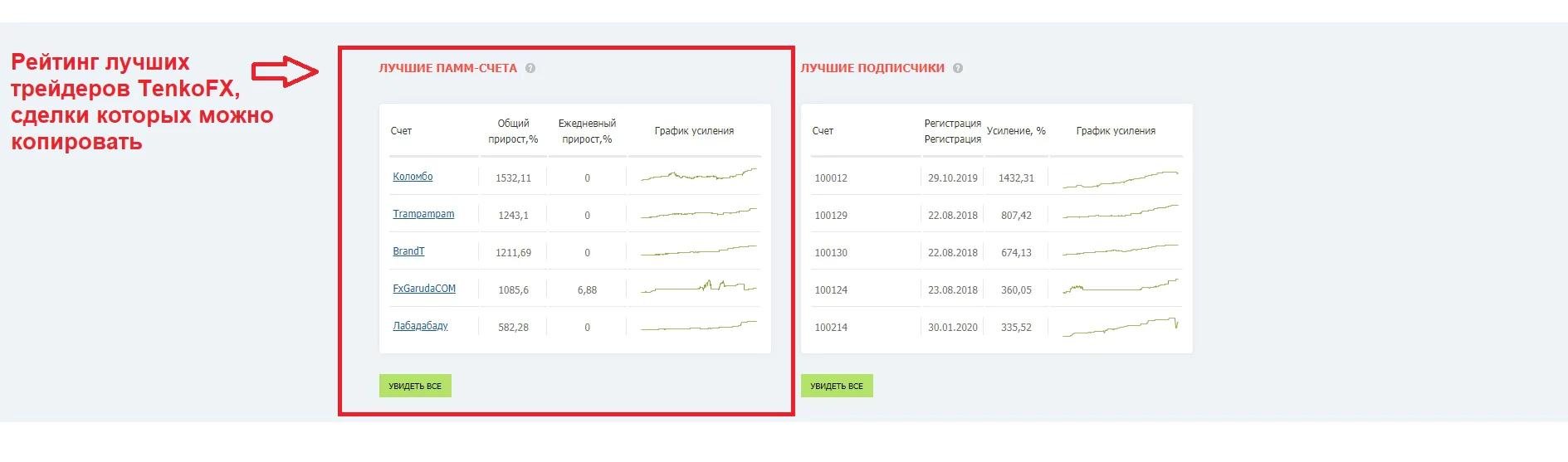Click help icon beside Лучшие ПАММ-счета
Viewport: 1568px width, 462px height.
point(530,68)
